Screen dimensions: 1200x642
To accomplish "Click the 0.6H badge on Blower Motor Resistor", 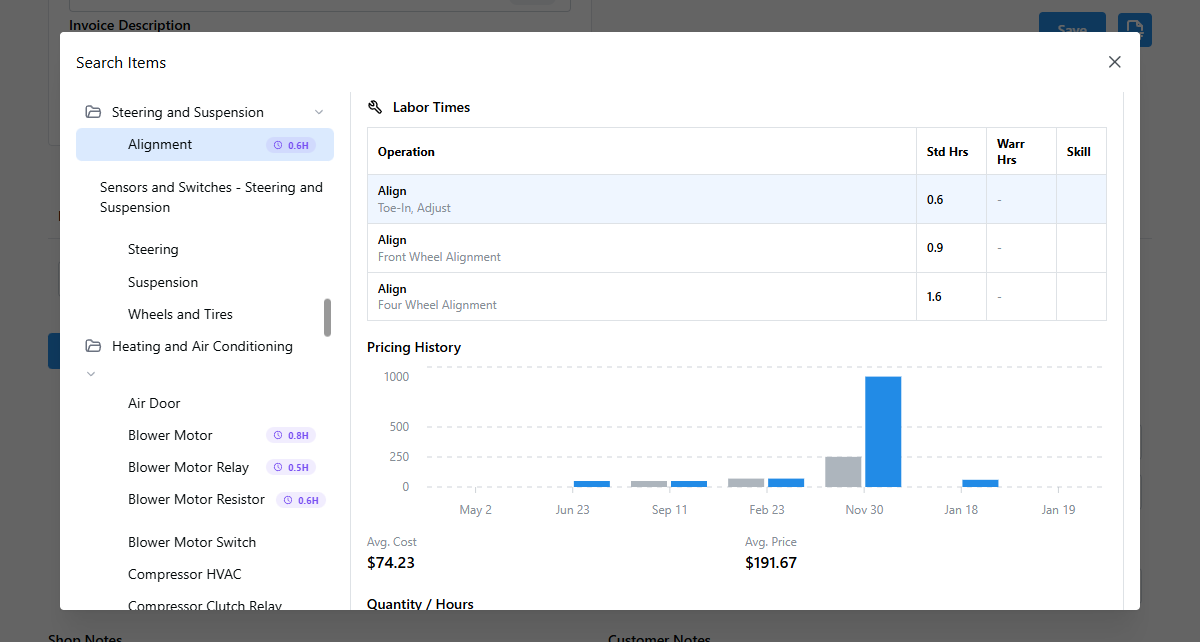I will coord(300,499).
